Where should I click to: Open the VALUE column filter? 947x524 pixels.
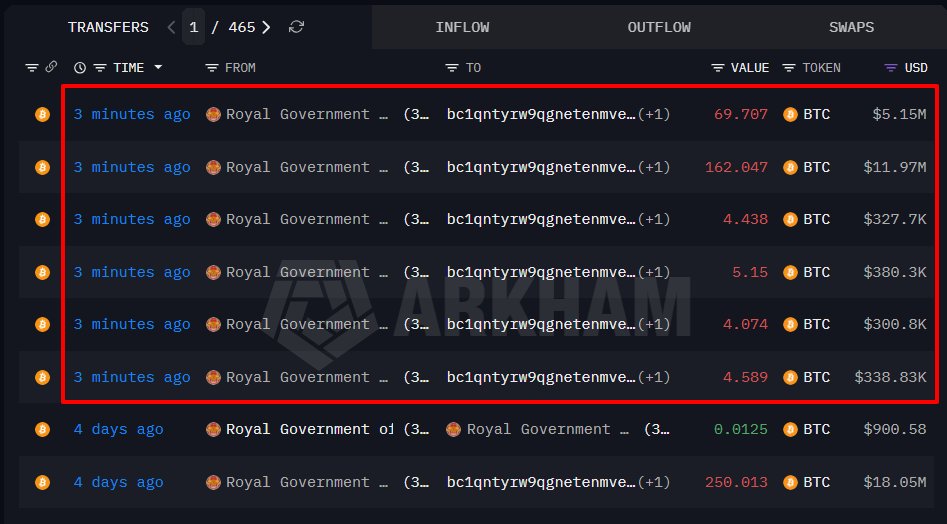pos(717,68)
